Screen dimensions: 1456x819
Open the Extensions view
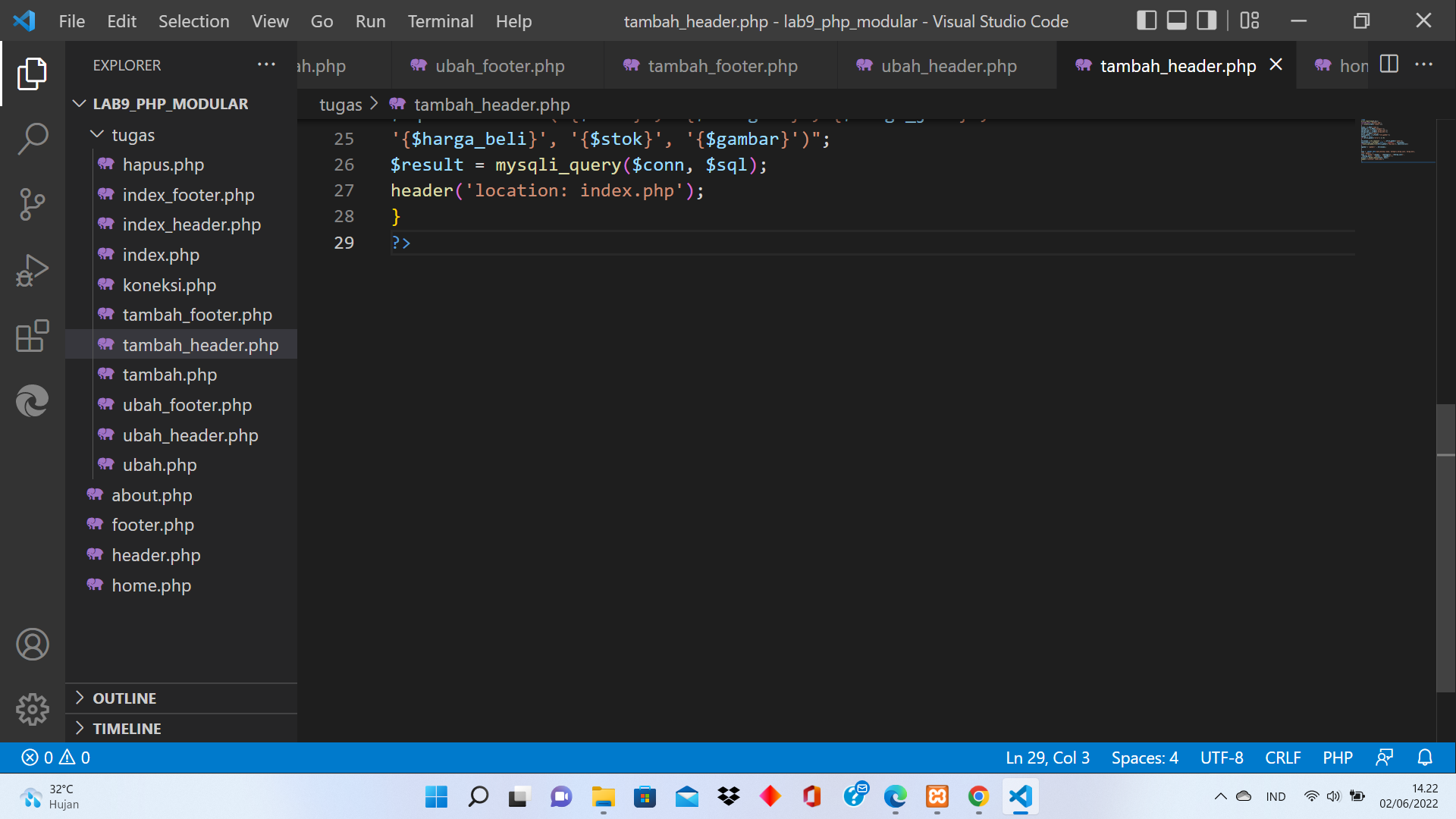click(x=32, y=335)
